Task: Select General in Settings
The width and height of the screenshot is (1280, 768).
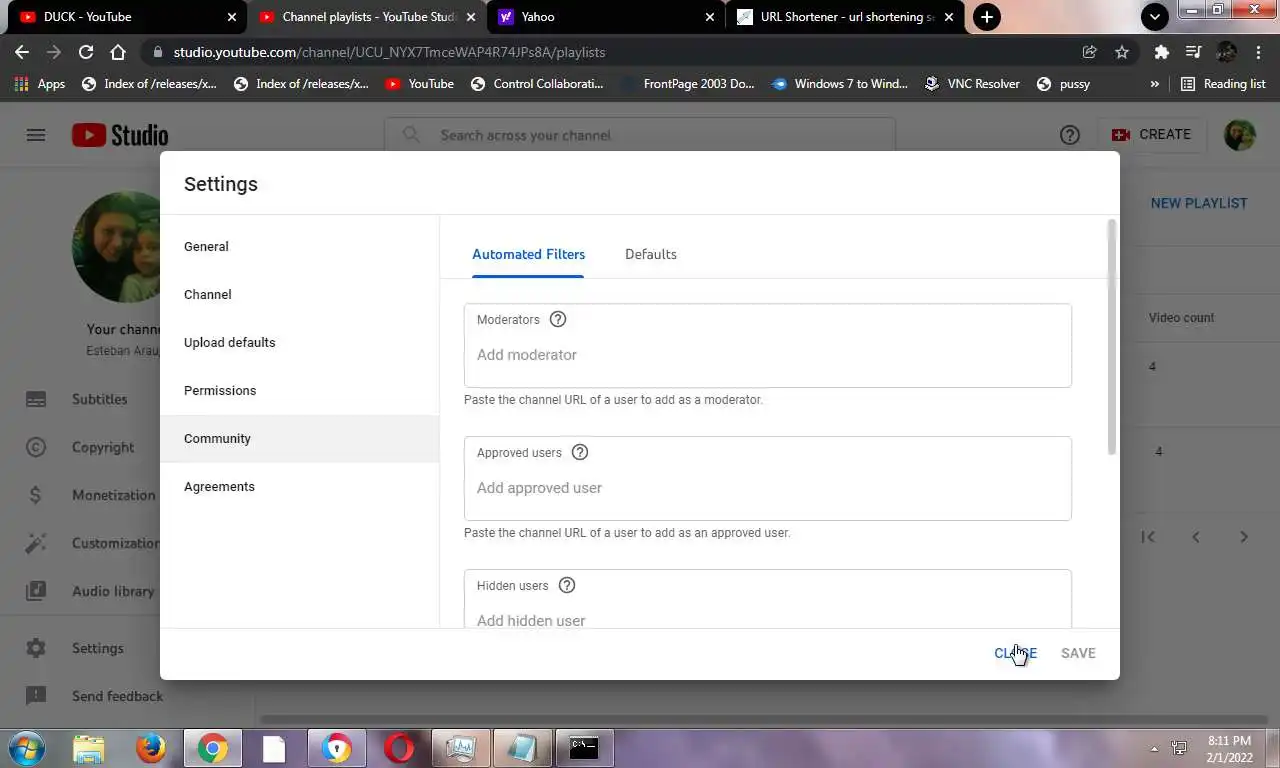Action: tap(300, 246)
